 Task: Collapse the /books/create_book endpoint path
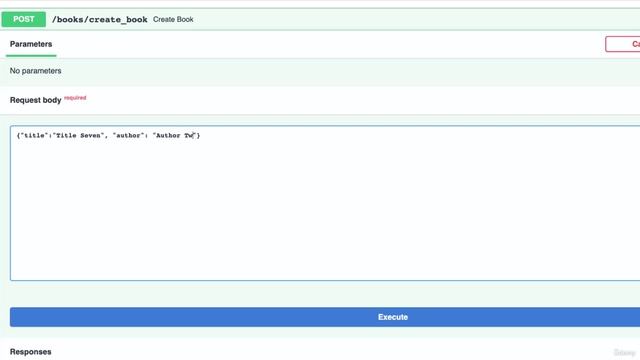(x=100, y=20)
